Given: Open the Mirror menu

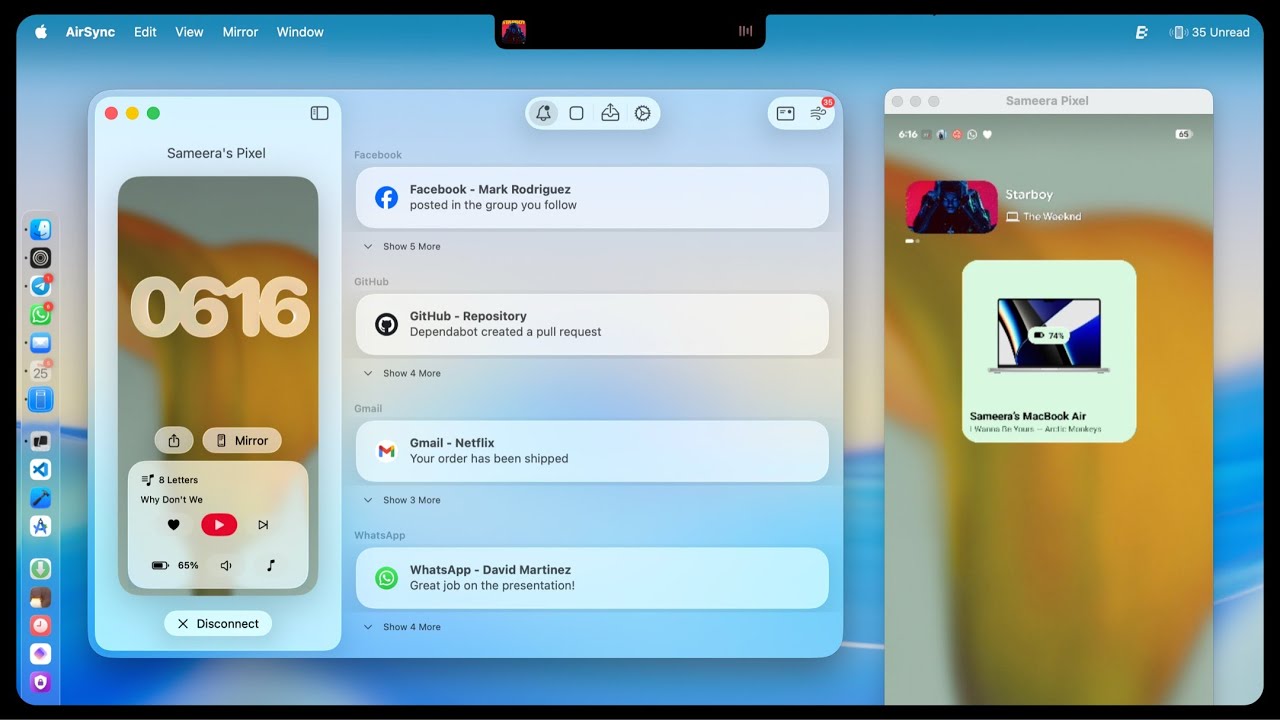Looking at the screenshot, I should pos(240,32).
